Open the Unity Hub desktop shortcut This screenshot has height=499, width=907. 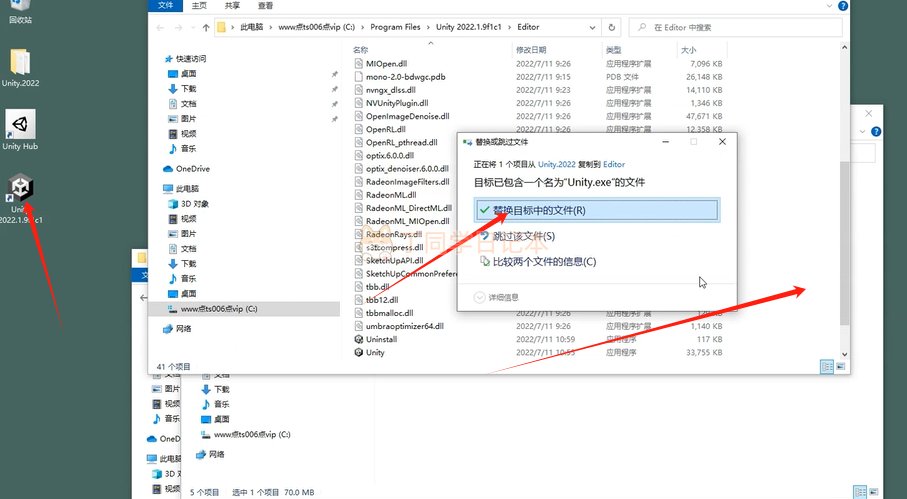pos(20,130)
